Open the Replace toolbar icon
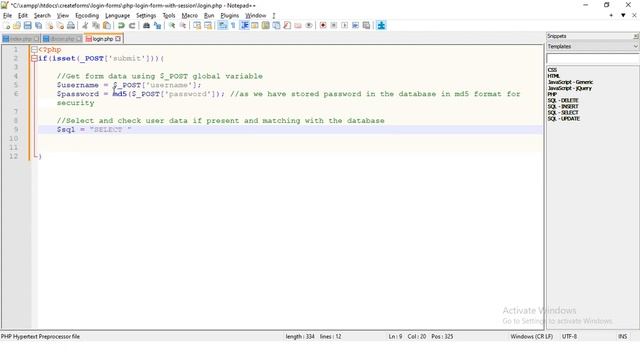This screenshot has width=640, height=360. pyautogui.click(x=157, y=25)
